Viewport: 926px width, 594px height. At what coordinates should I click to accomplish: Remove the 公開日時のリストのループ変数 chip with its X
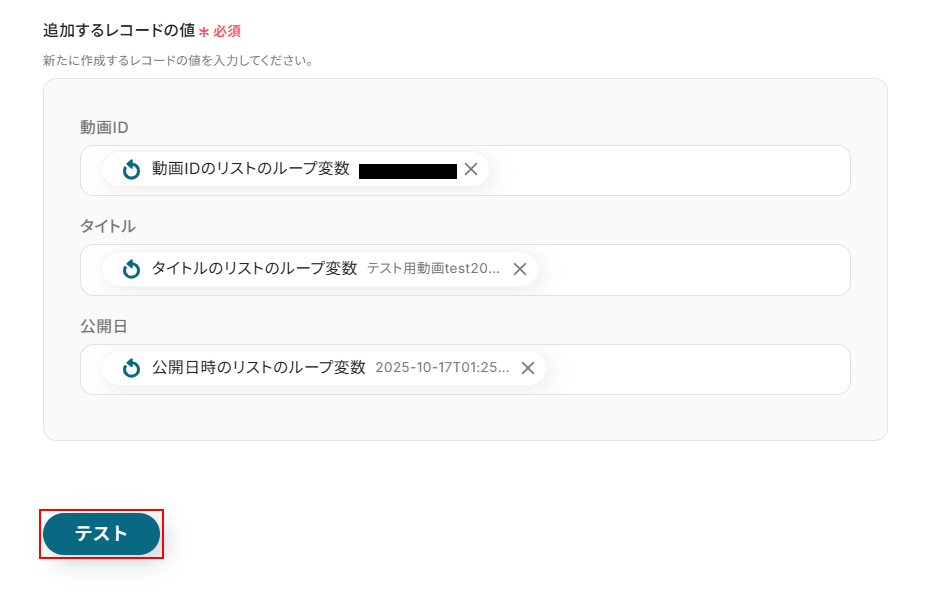tap(528, 369)
